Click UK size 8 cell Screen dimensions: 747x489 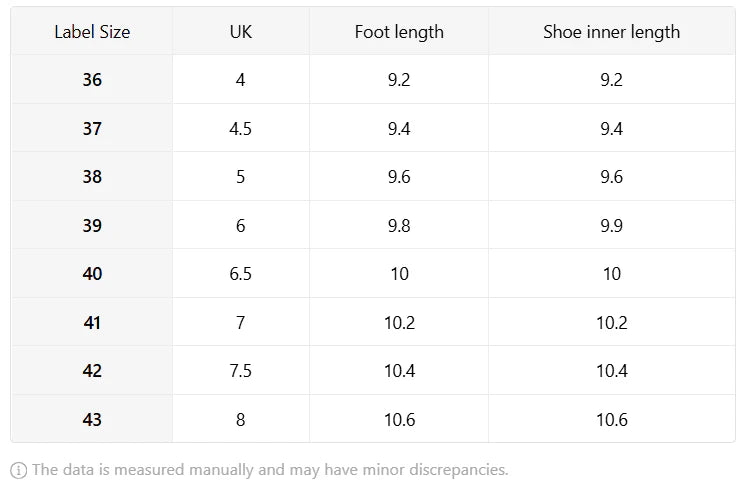pos(240,420)
